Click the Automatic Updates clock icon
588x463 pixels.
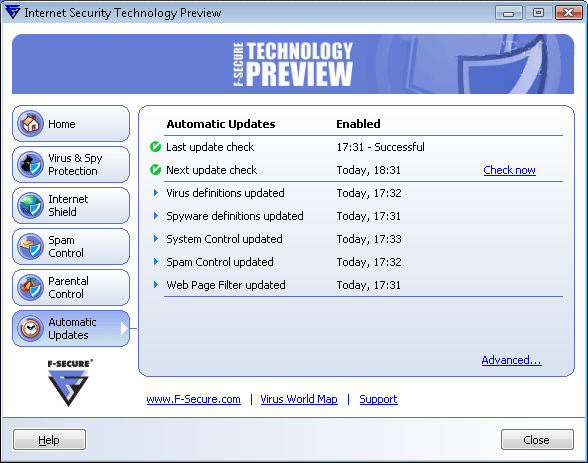(x=30, y=328)
